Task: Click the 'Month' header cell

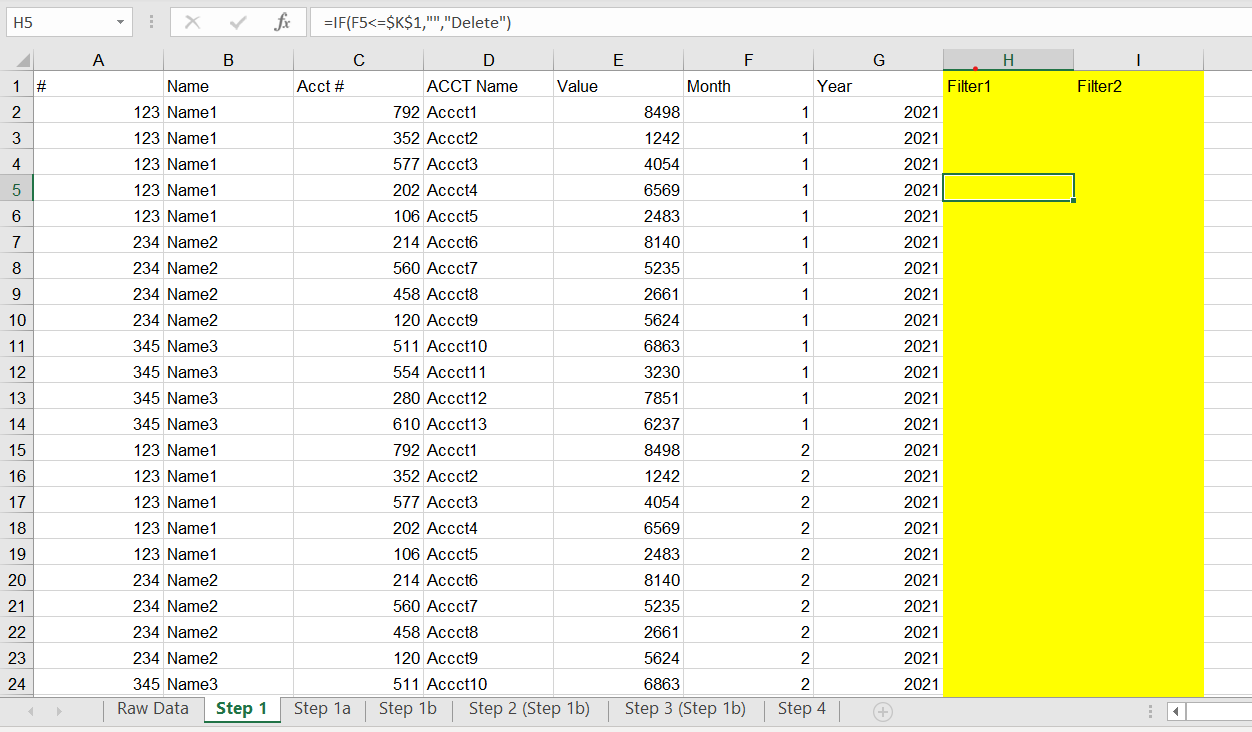Action: pos(748,86)
